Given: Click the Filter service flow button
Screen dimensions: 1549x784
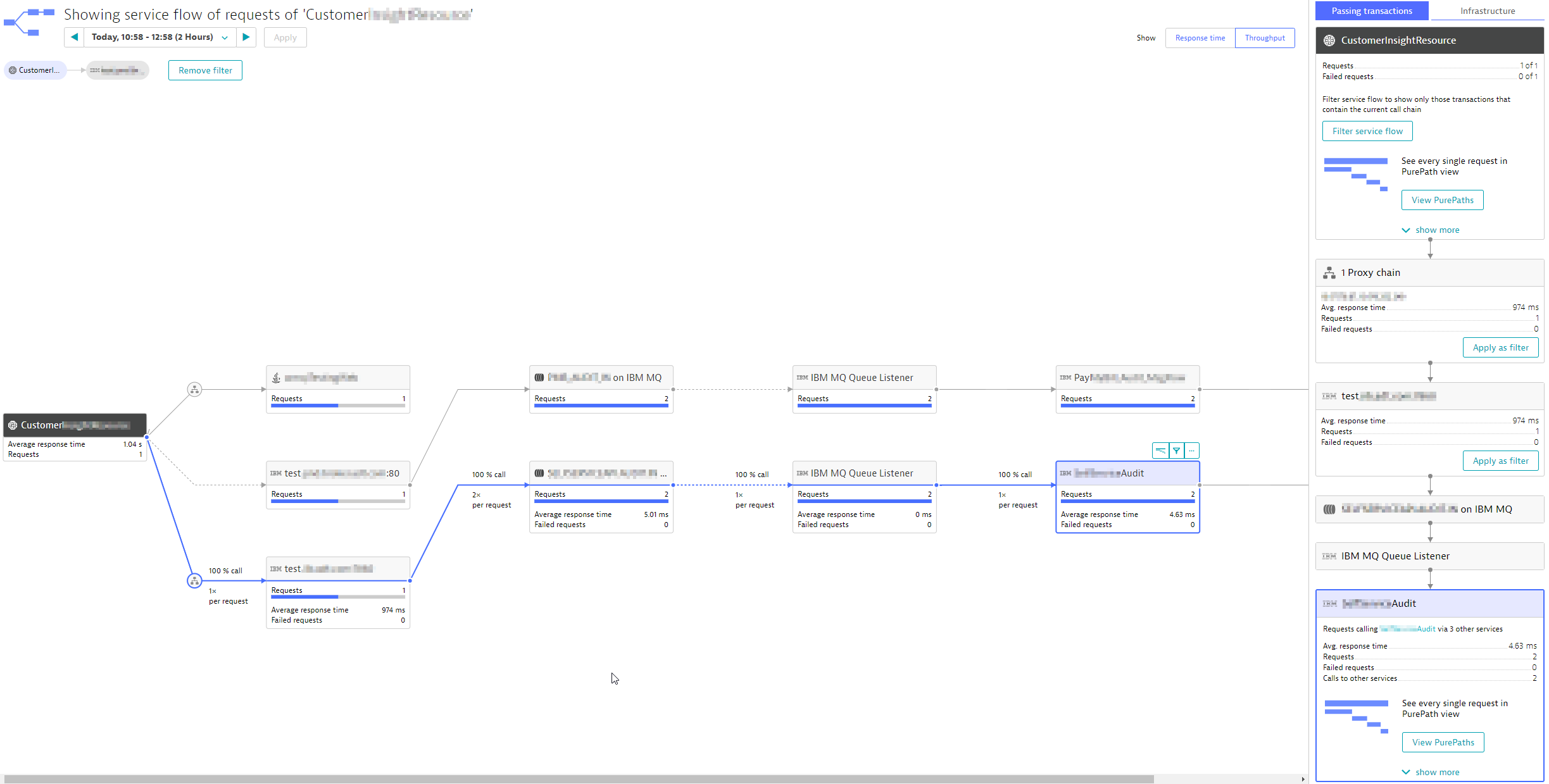Looking at the screenshot, I should point(1367,131).
